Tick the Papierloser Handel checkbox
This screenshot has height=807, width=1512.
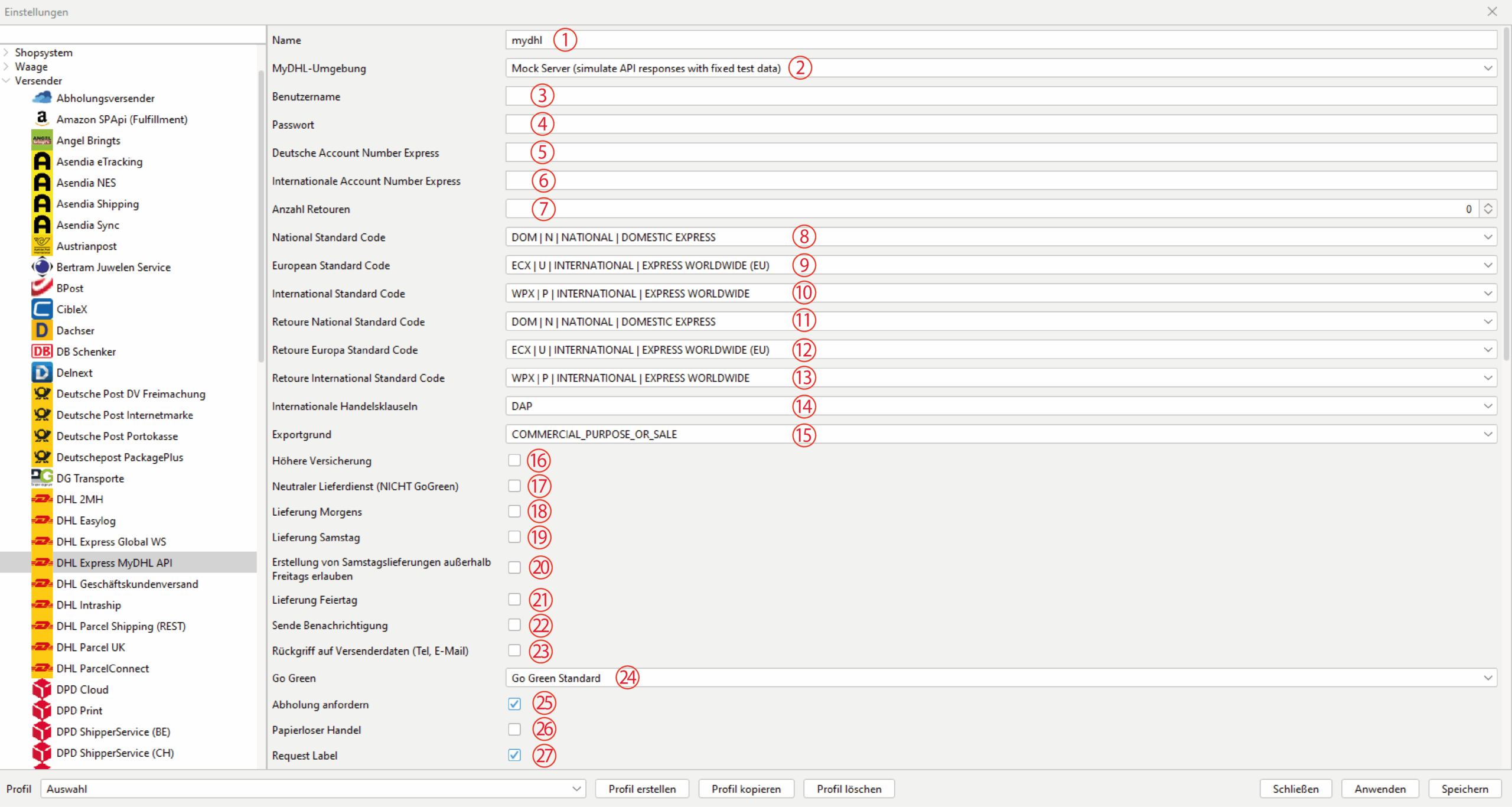click(x=514, y=729)
